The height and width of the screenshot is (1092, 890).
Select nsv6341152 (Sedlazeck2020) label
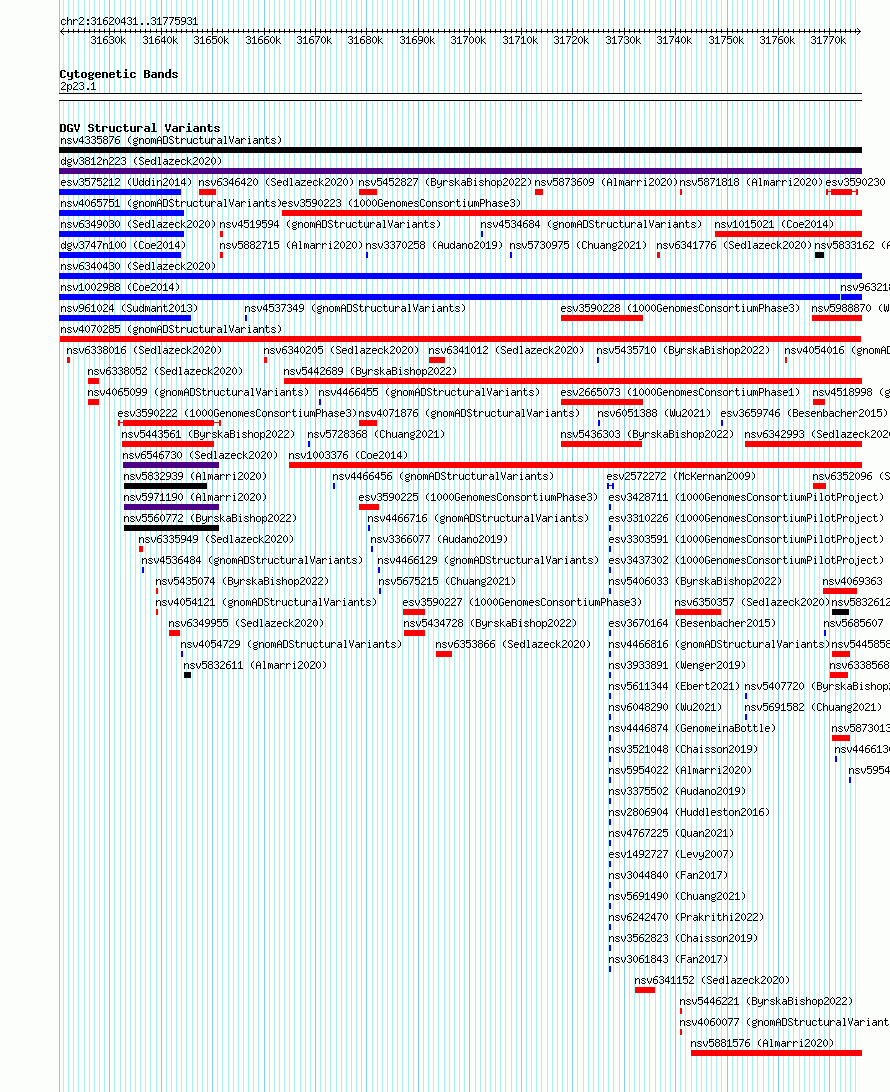[712, 980]
